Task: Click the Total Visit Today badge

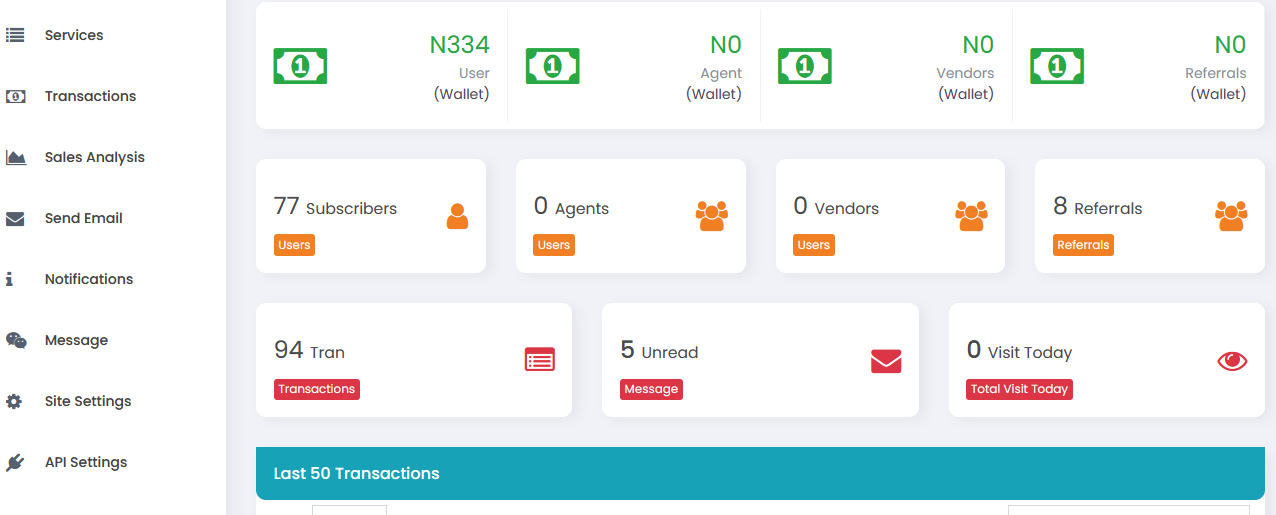Action: (x=1019, y=389)
